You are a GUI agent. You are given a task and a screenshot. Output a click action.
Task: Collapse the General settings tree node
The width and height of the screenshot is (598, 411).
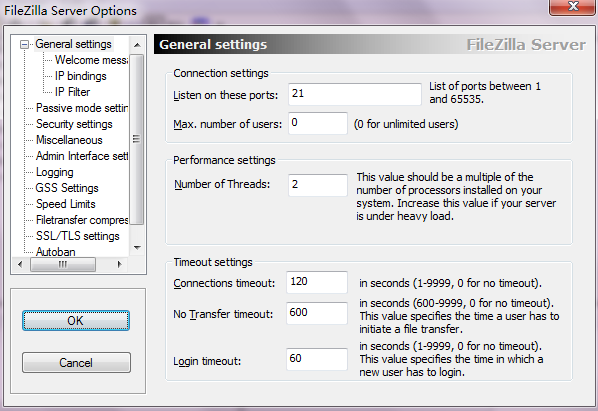(24, 45)
